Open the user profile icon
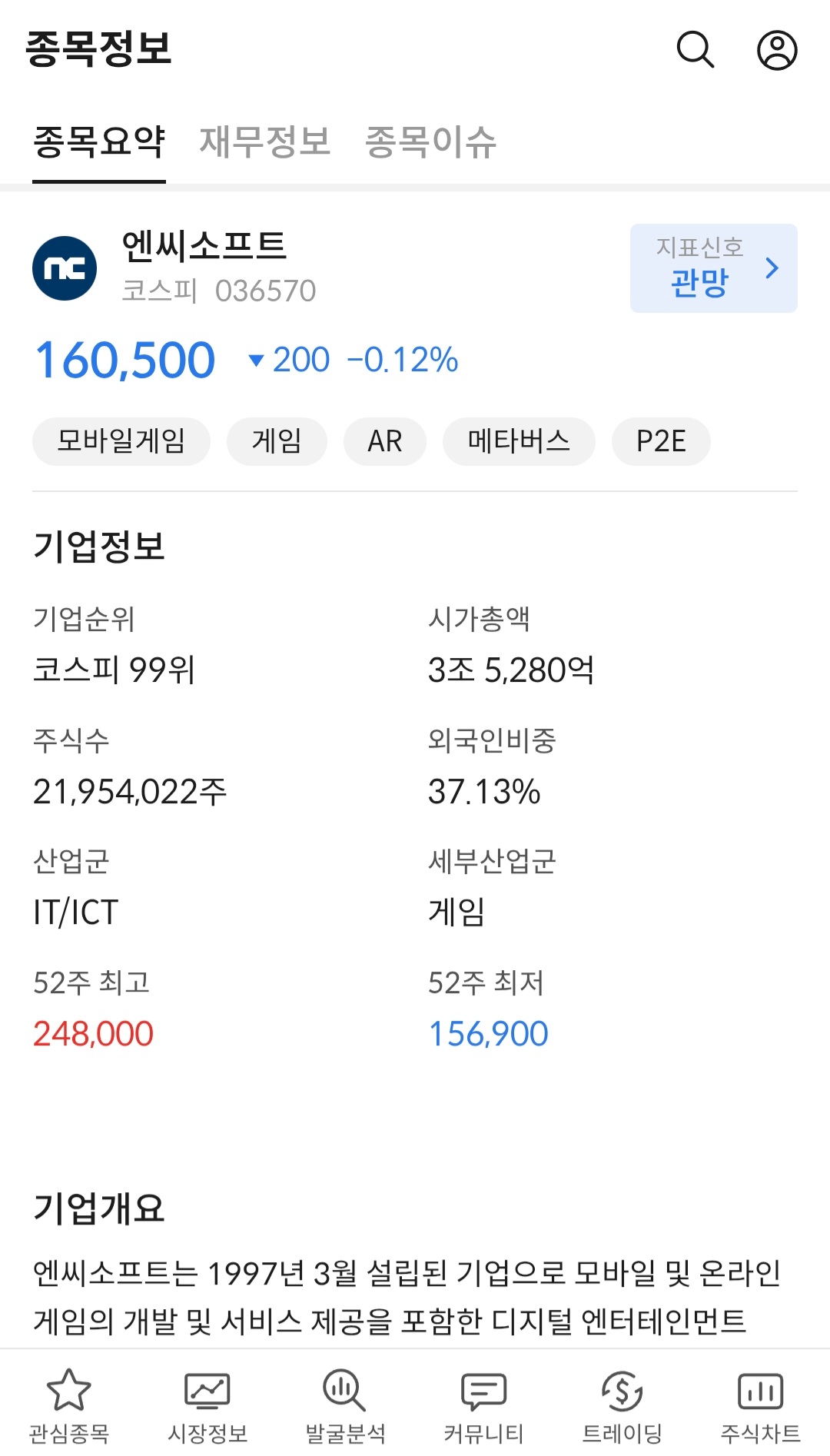The width and height of the screenshot is (830, 1456). (777, 51)
